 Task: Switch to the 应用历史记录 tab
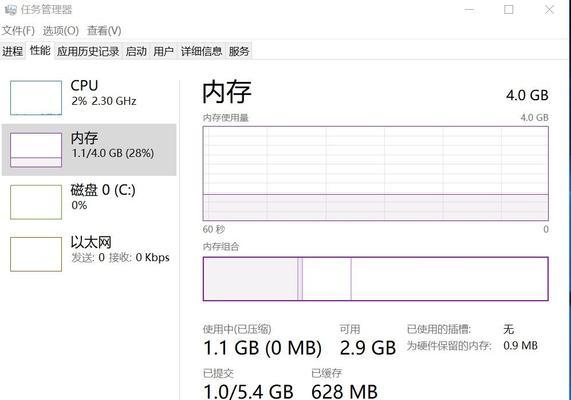tap(88, 51)
